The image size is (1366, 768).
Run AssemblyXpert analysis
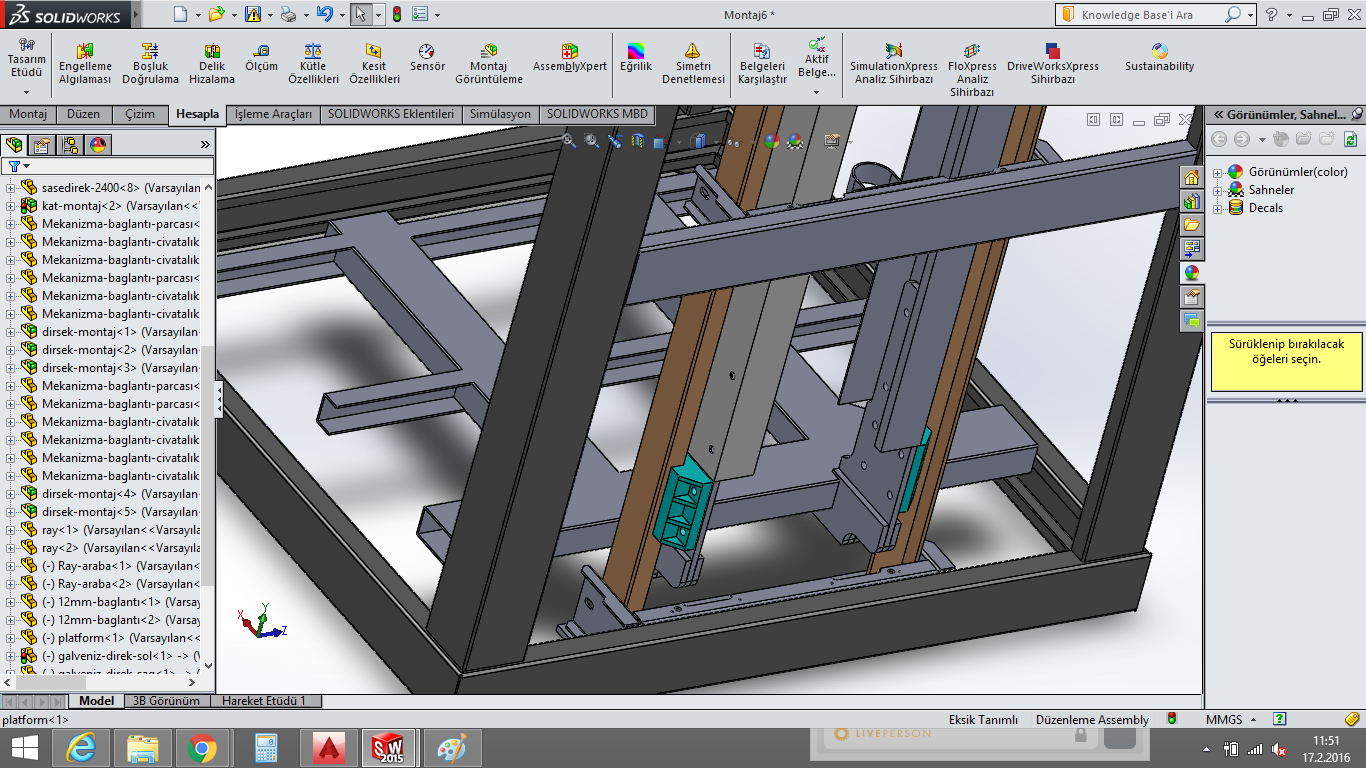(x=569, y=58)
